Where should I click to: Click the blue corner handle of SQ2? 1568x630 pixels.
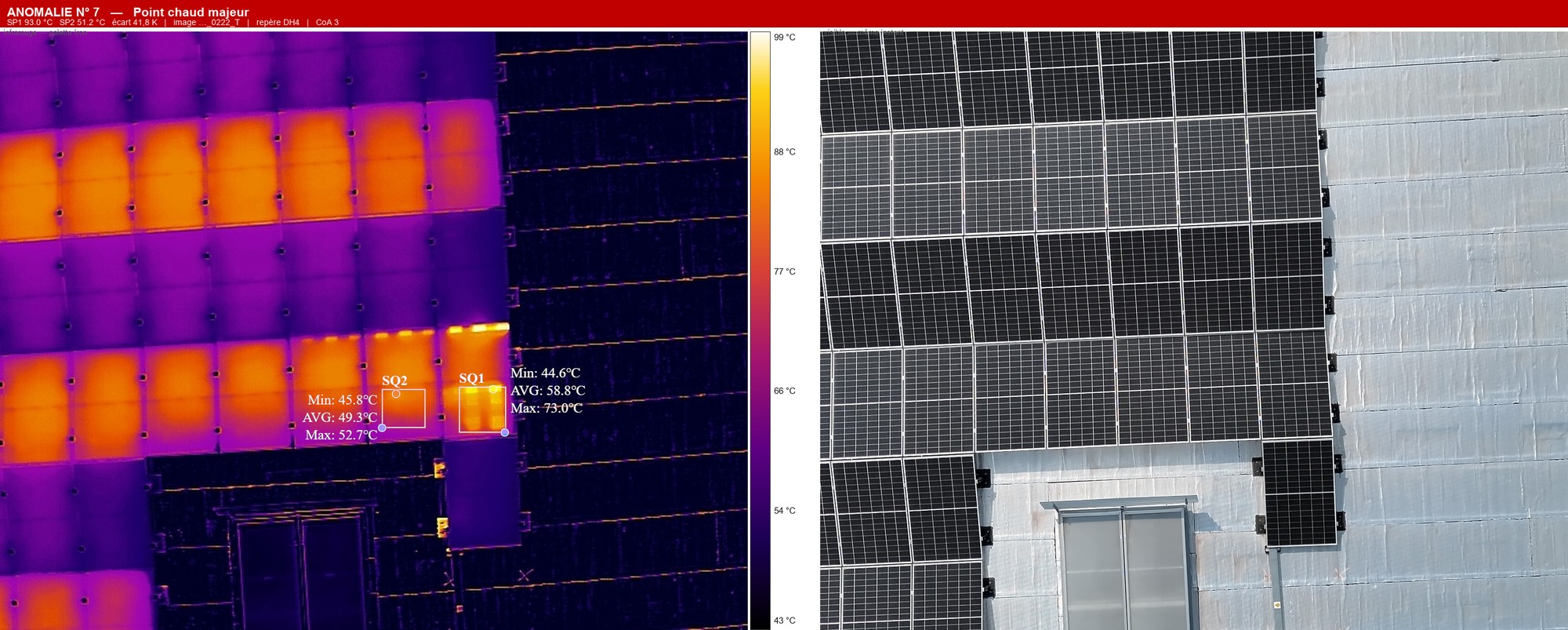383,428
